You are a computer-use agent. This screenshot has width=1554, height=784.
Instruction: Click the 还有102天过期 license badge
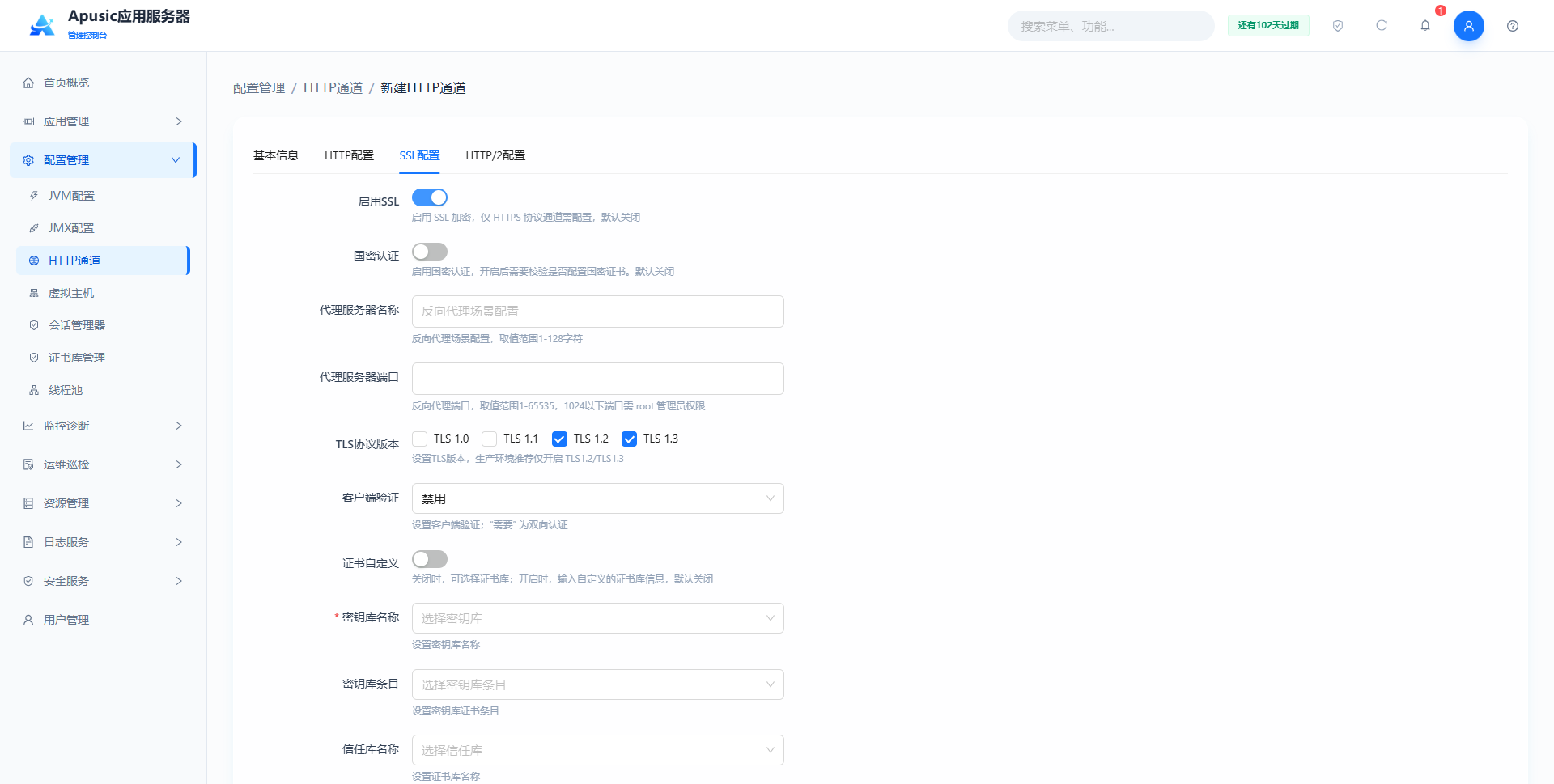tap(1268, 25)
